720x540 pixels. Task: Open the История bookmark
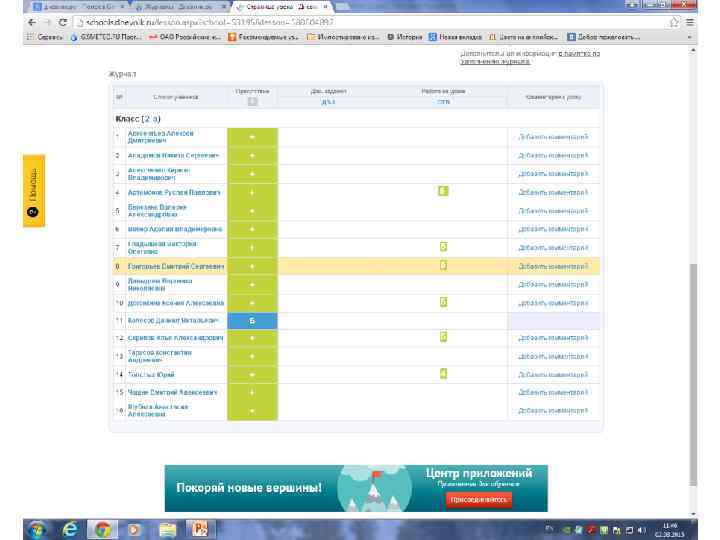point(405,37)
